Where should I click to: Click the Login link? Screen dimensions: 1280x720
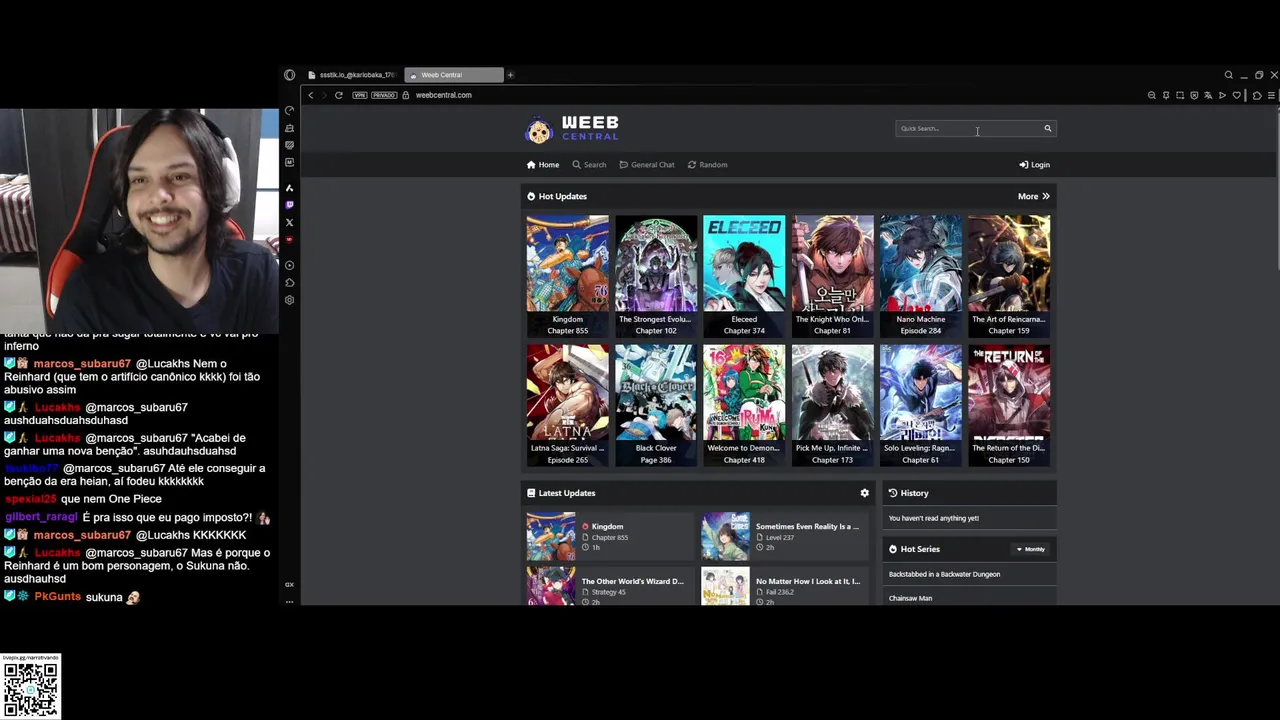(x=1034, y=165)
